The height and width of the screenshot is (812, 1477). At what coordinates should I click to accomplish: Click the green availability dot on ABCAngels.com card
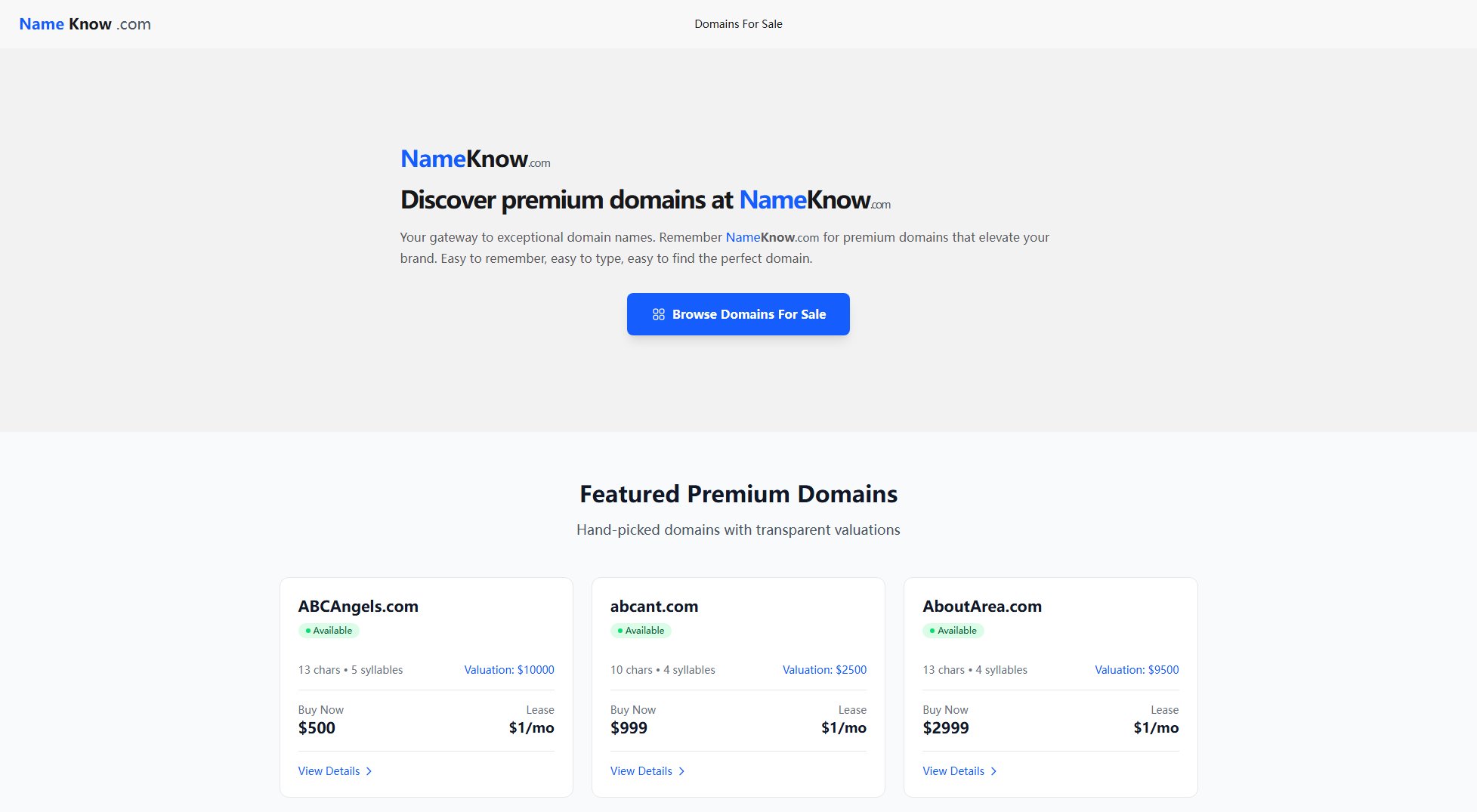307,630
